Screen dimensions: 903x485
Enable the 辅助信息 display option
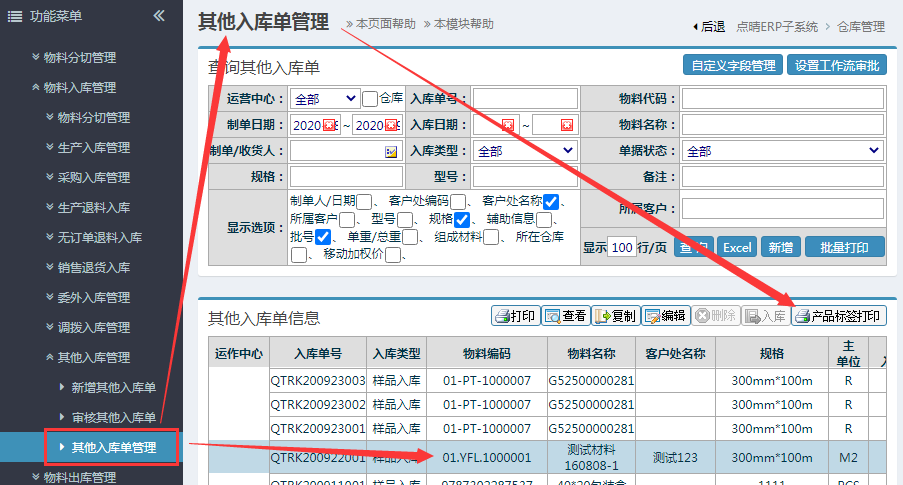544,220
